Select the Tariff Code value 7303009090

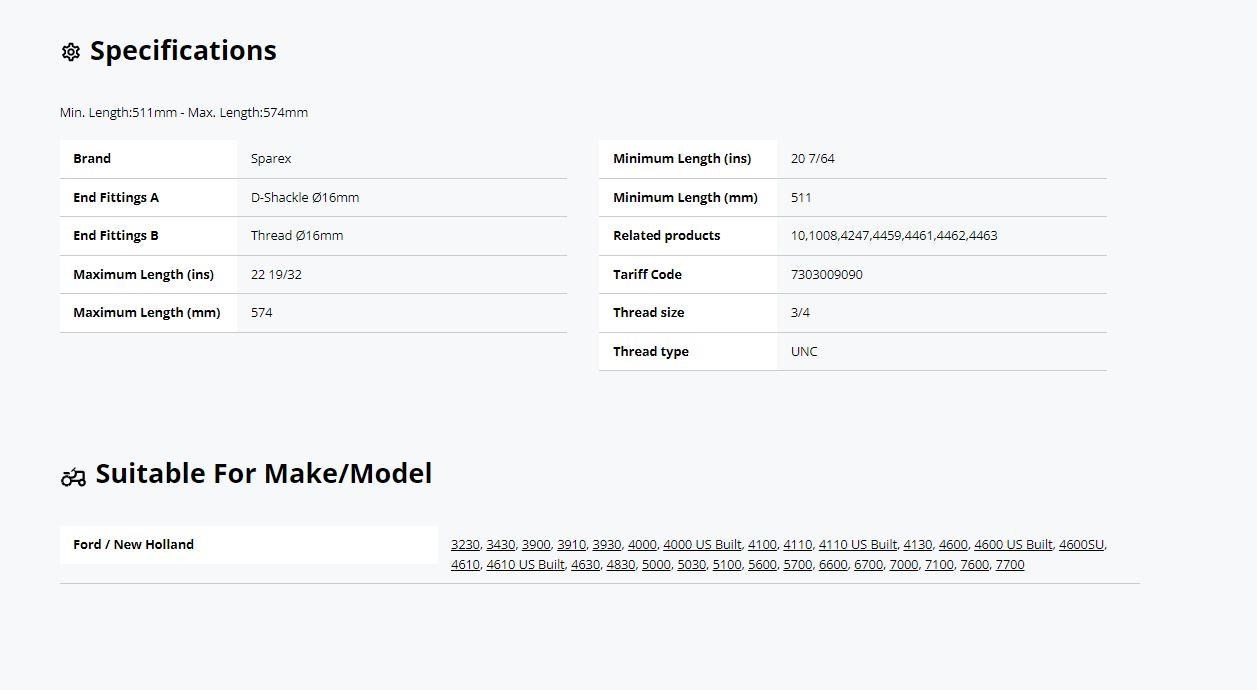(826, 275)
